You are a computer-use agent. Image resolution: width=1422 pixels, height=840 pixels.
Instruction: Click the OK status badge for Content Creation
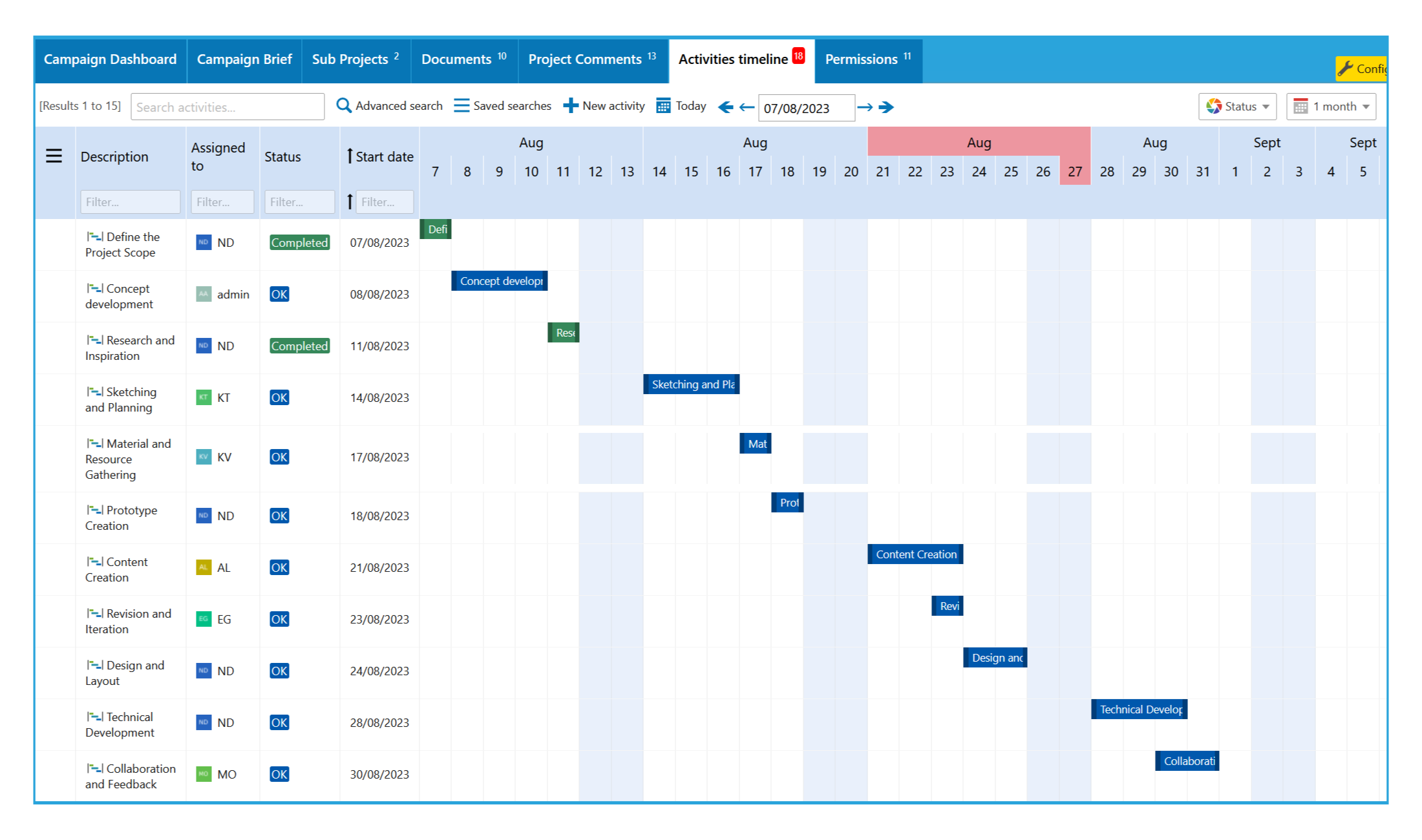click(279, 567)
